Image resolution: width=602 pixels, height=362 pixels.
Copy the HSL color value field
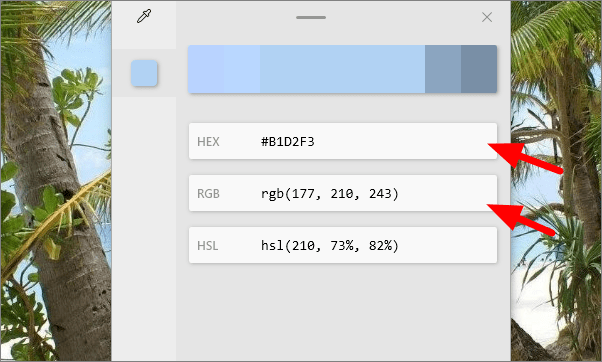point(343,245)
